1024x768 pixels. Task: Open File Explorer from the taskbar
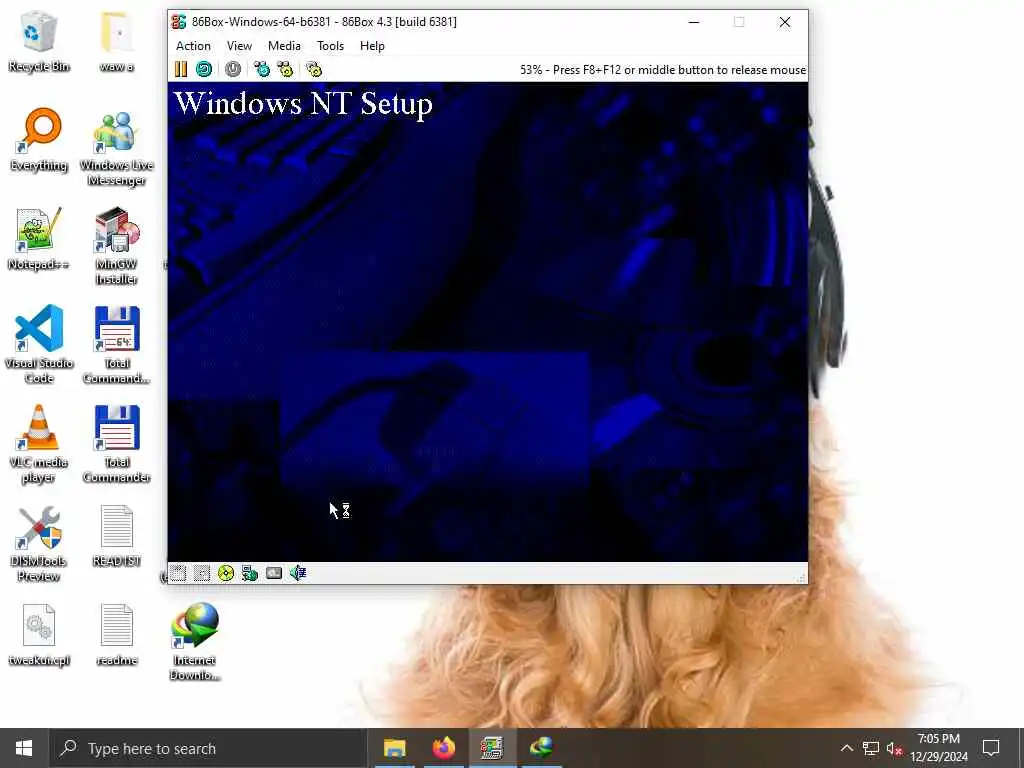(x=394, y=748)
